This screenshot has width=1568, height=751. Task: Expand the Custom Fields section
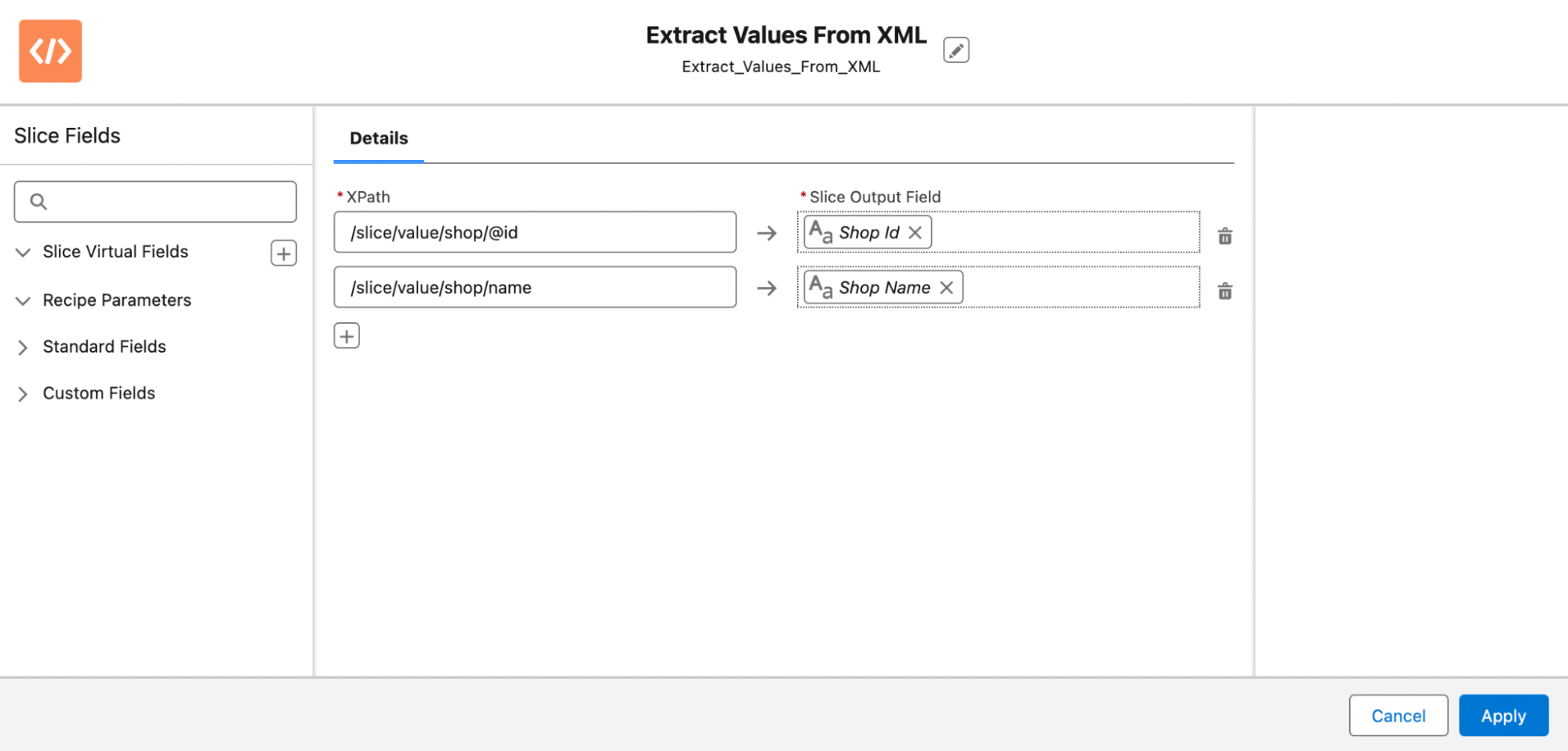point(23,394)
